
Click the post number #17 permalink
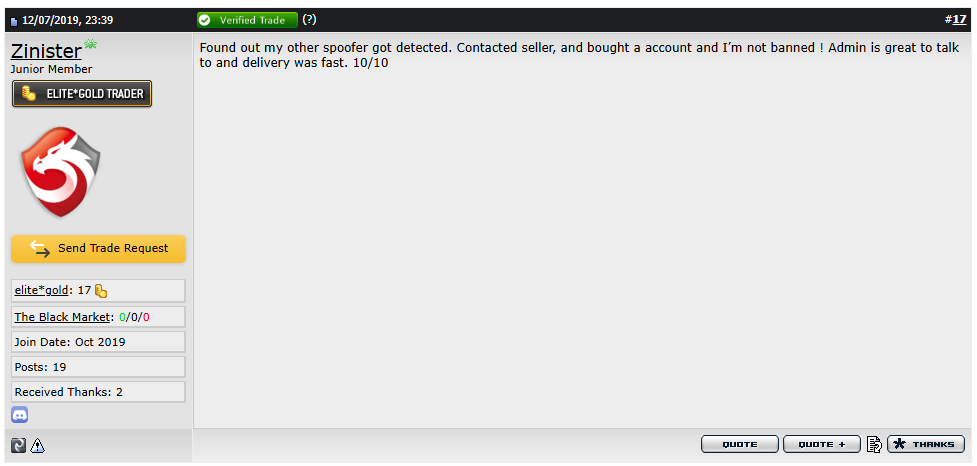click(x=958, y=19)
